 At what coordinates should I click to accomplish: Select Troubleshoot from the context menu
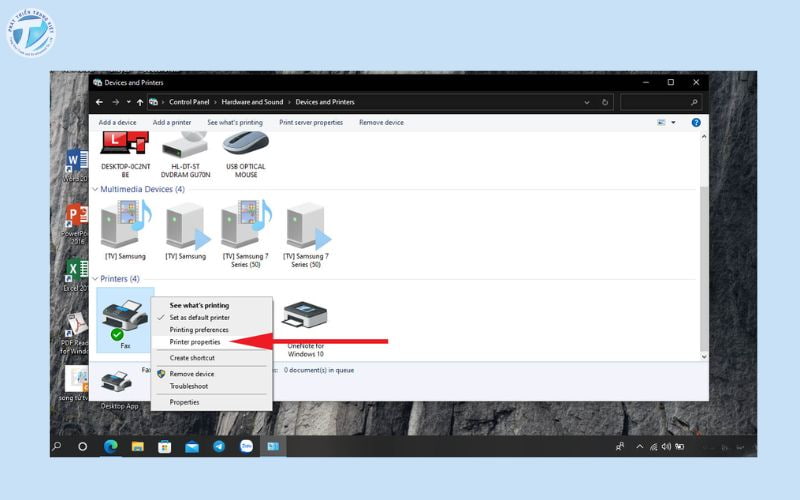189,386
